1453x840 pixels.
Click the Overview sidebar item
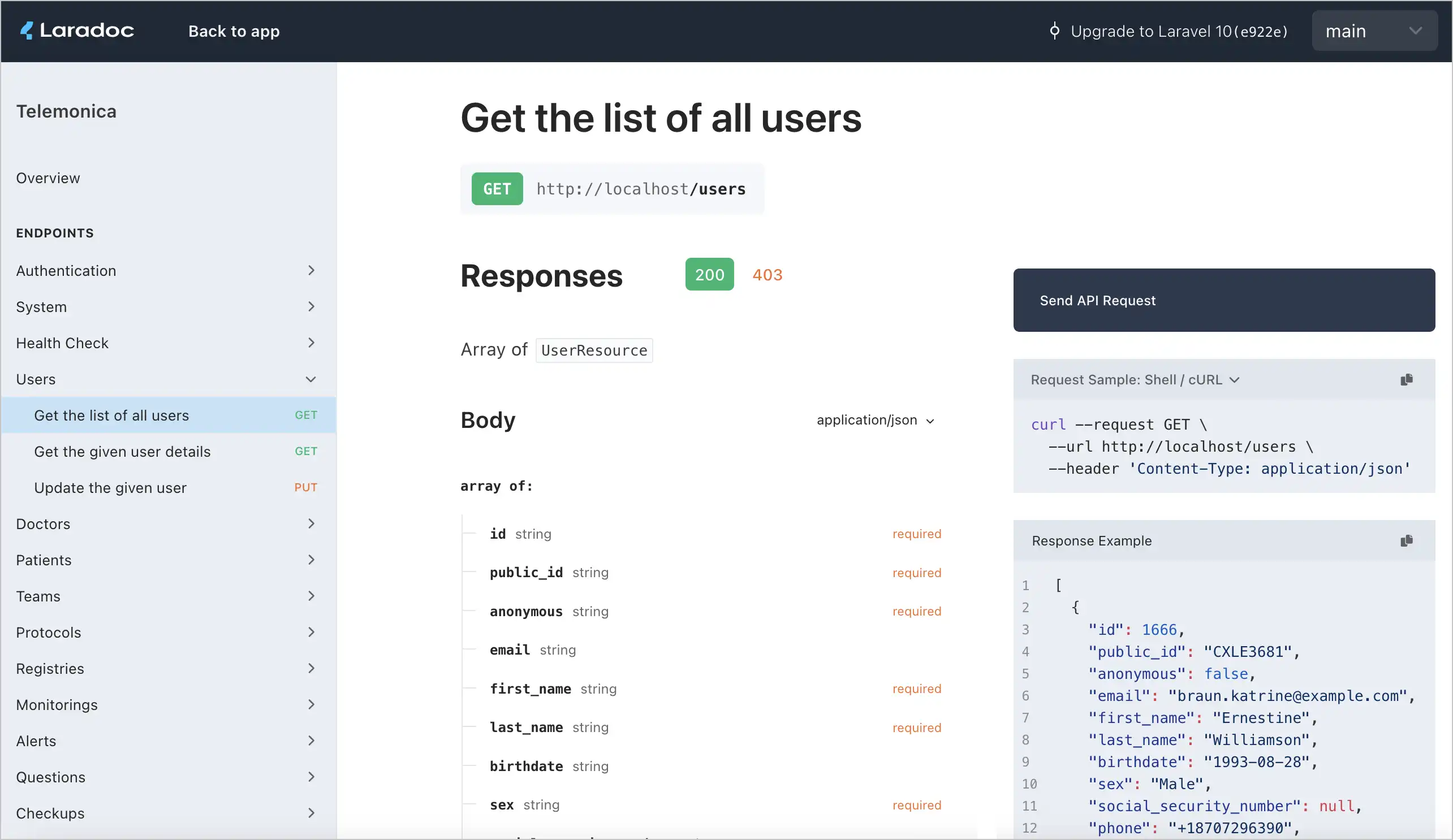tap(47, 177)
